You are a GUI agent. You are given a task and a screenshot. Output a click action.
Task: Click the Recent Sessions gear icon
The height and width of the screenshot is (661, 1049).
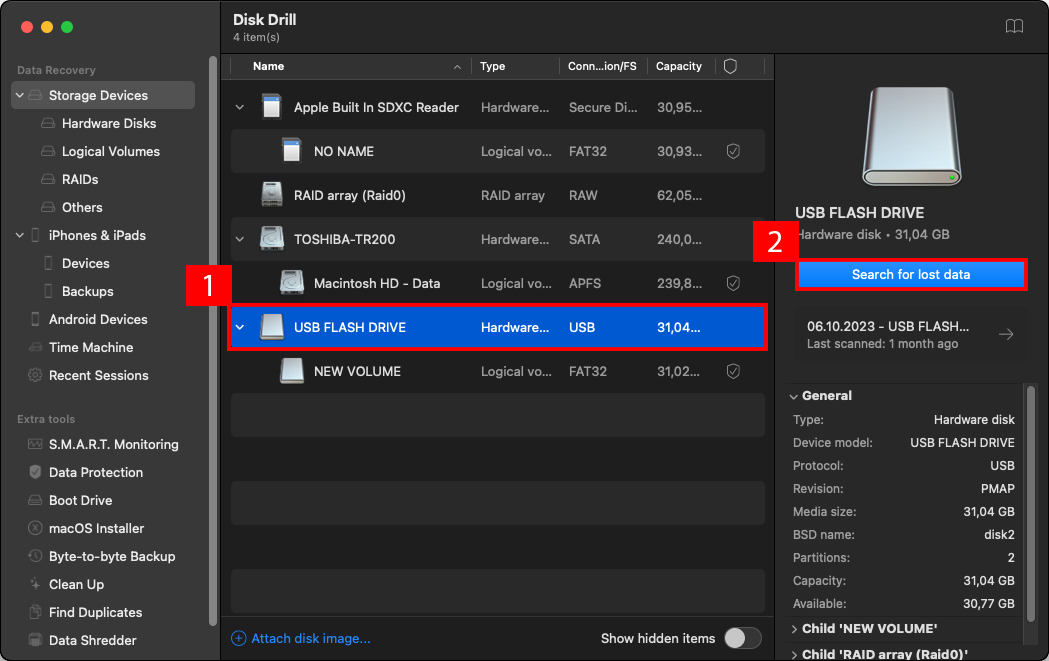(x=35, y=375)
